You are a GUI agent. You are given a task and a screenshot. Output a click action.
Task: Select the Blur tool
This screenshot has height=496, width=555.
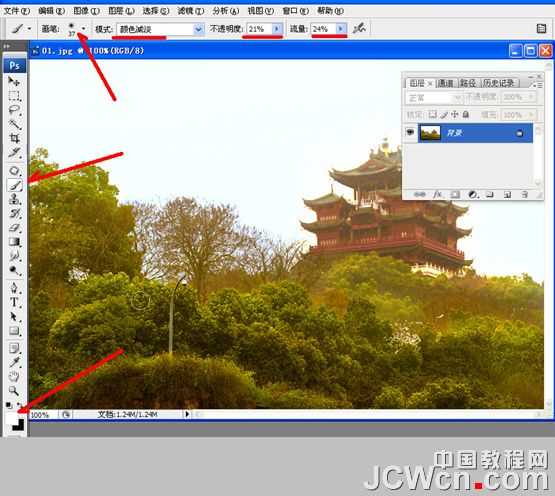pos(14,256)
